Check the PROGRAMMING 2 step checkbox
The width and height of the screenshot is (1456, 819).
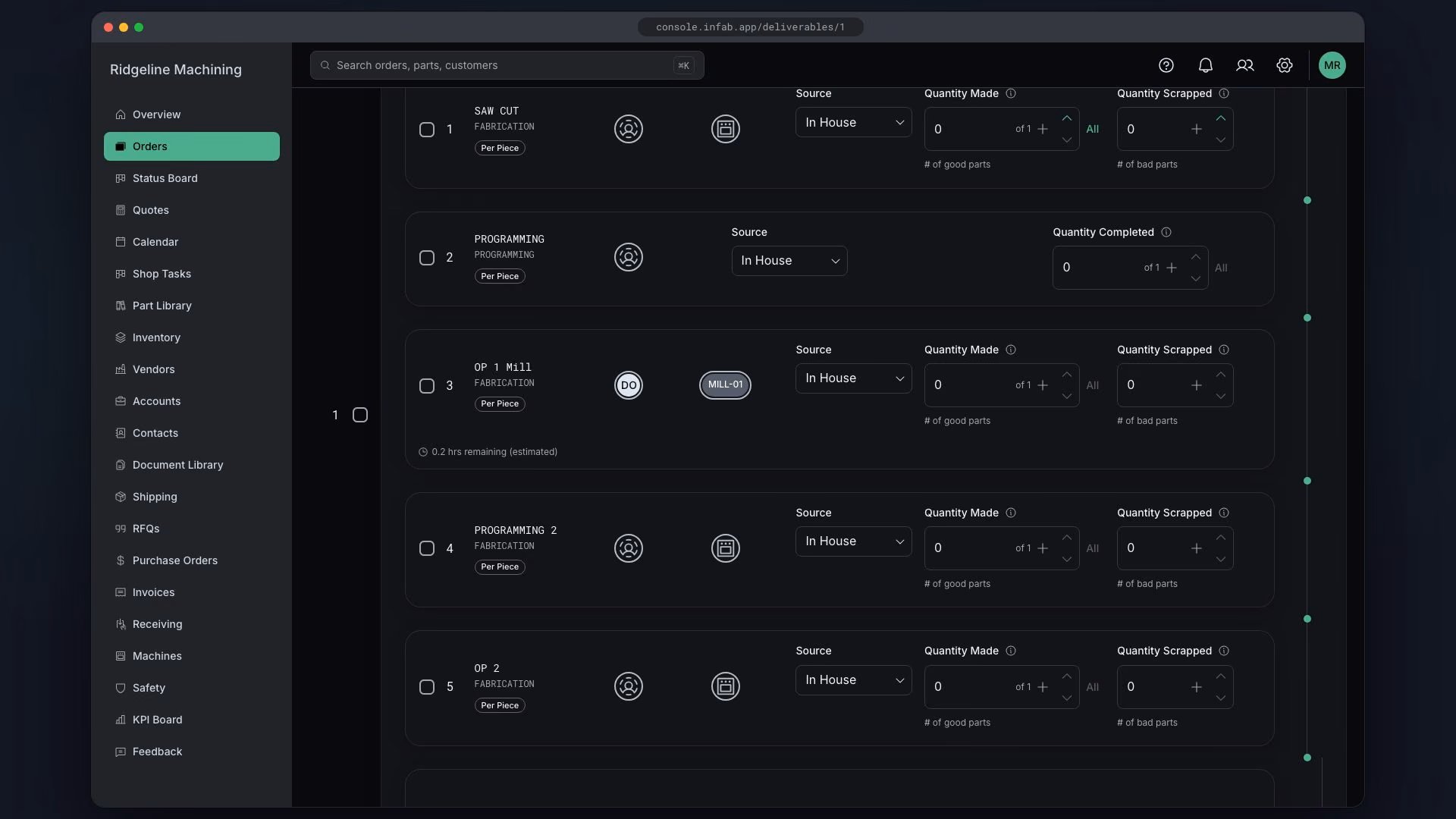pyautogui.click(x=427, y=548)
